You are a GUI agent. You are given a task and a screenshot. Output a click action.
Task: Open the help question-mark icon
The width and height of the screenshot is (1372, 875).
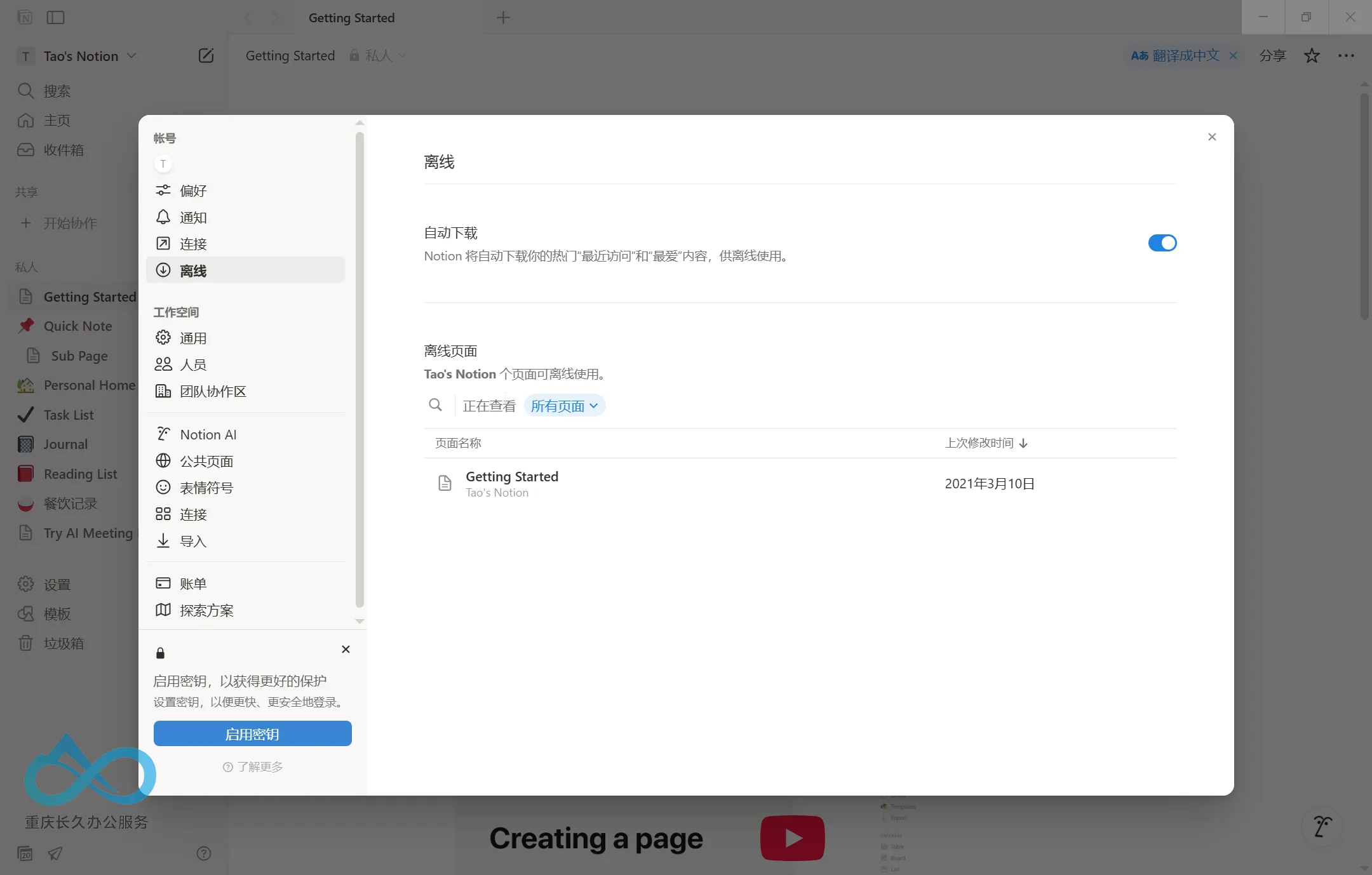pos(203,853)
